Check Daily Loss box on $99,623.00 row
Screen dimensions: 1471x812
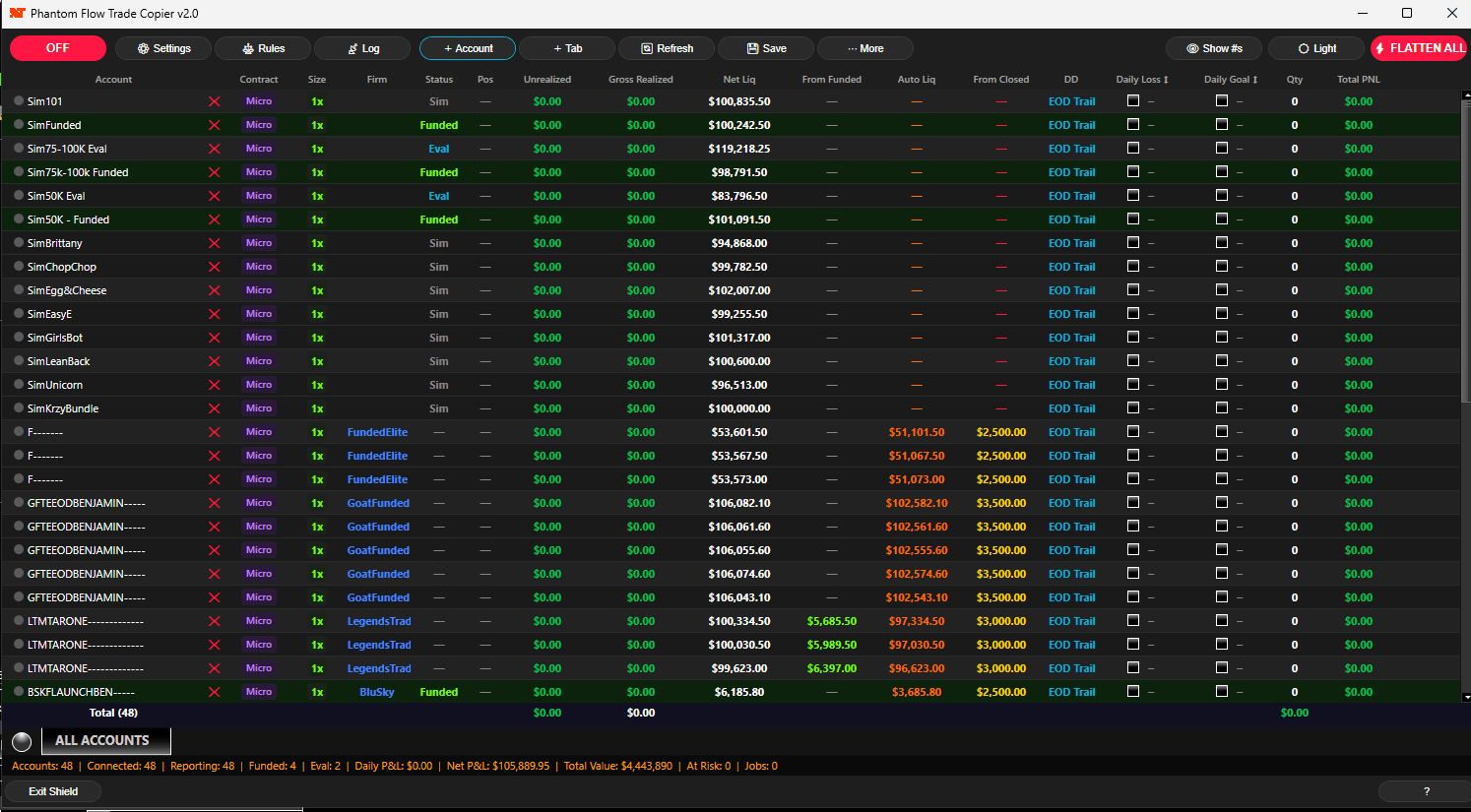pos(1132,667)
